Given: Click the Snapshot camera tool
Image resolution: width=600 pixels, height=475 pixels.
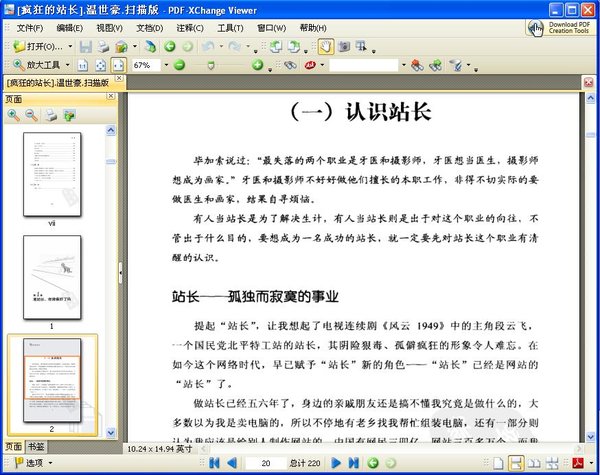Looking at the screenshot, I should click(343, 46).
